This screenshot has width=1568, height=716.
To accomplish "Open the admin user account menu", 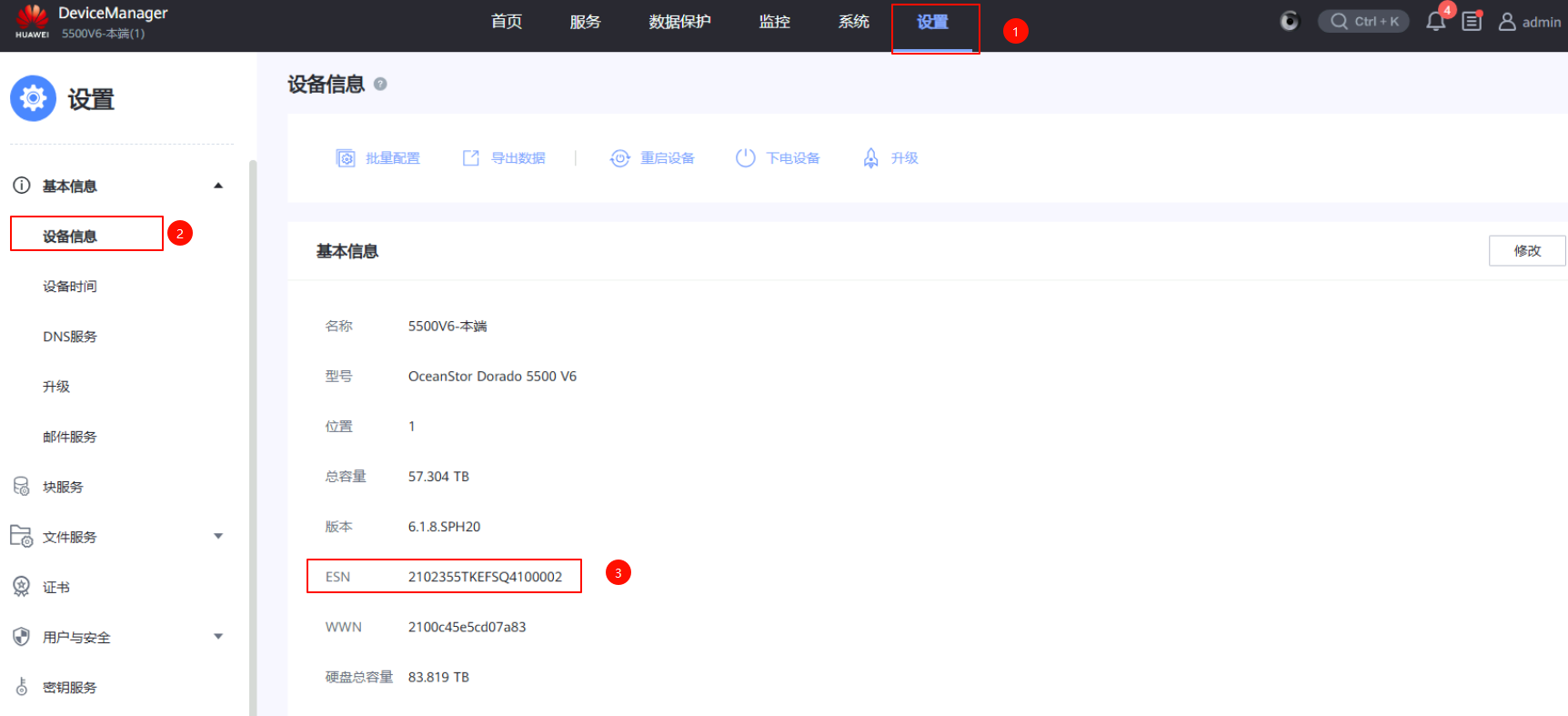I will point(1530,22).
